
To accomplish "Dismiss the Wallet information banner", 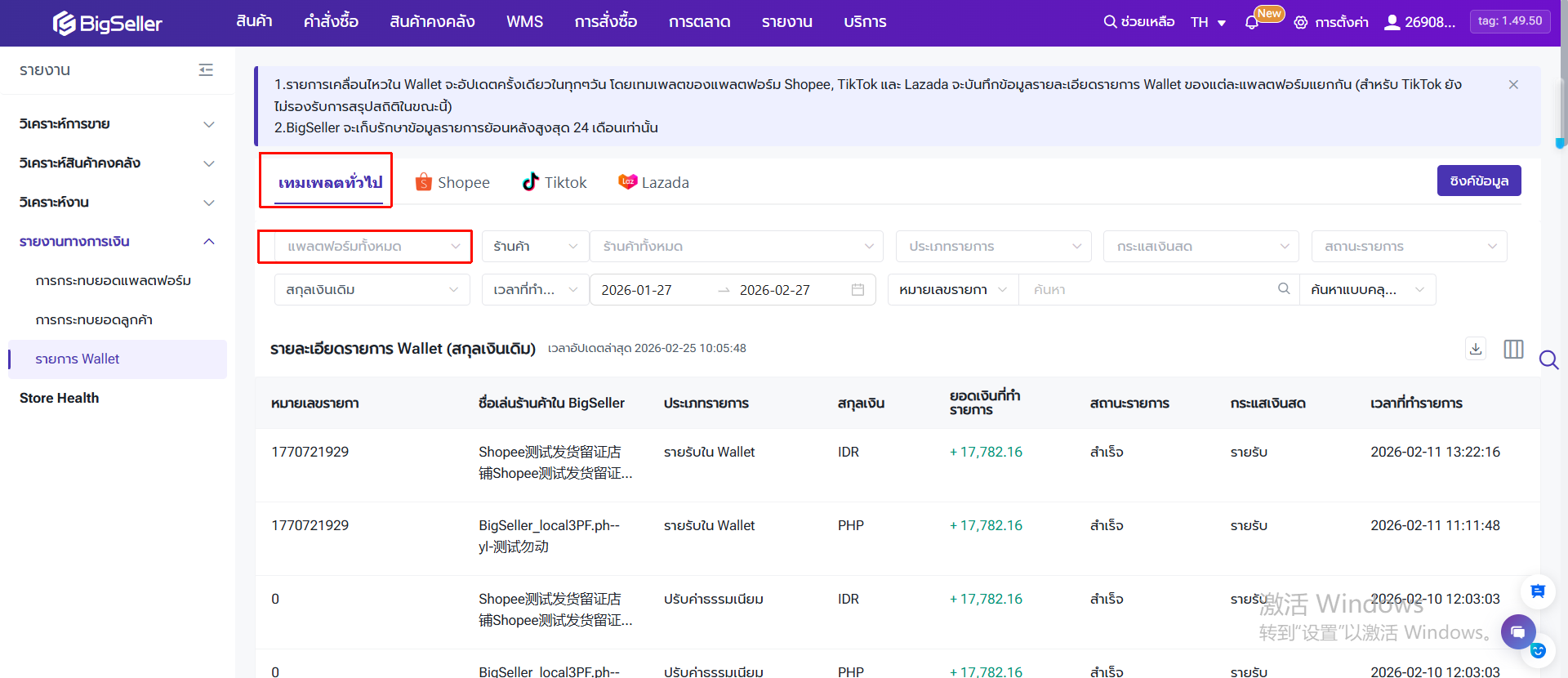I will click(x=1513, y=85).
